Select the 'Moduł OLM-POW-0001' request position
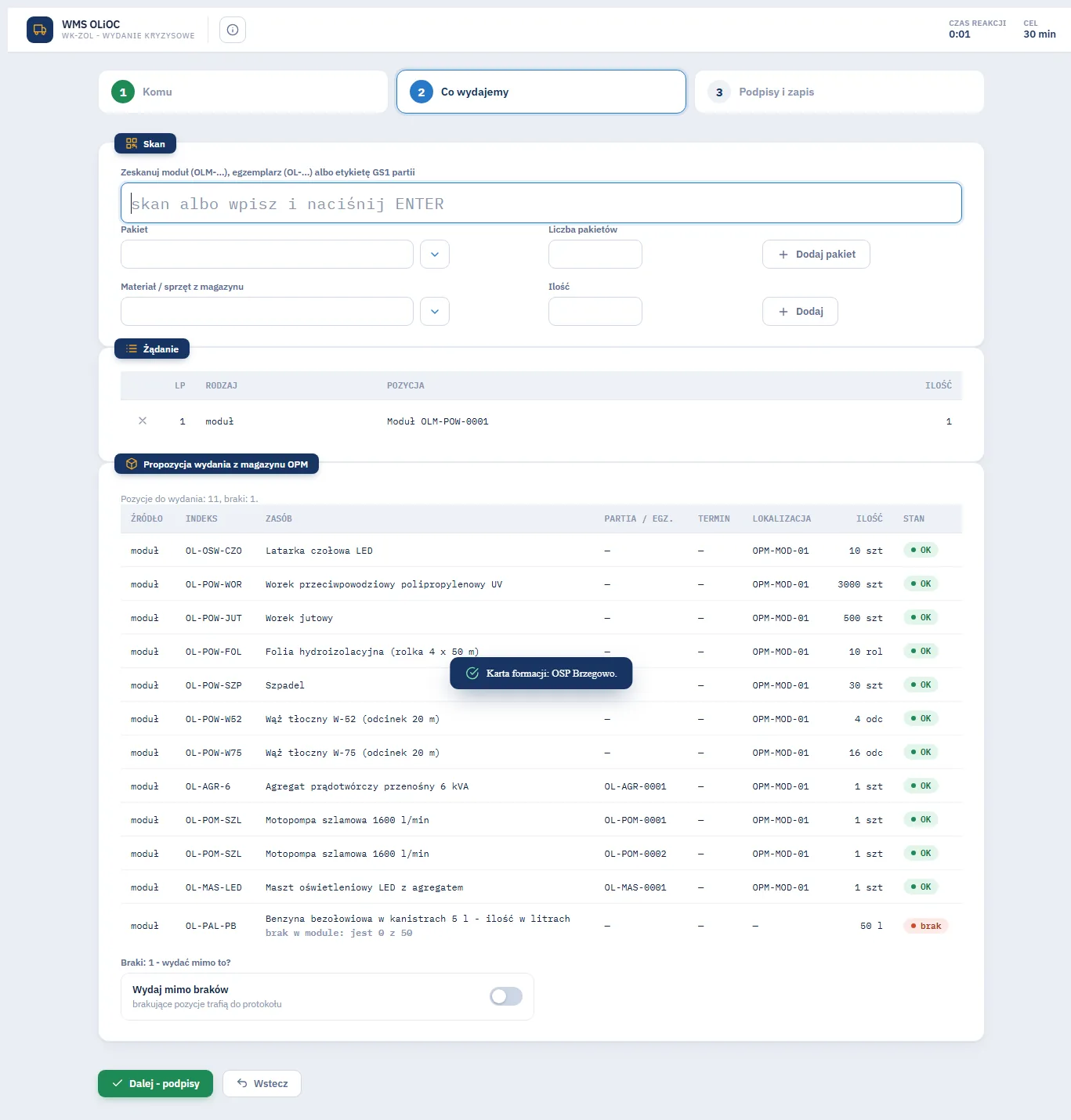This screenshot has width=1071, height=1120. tap(438, 421)
